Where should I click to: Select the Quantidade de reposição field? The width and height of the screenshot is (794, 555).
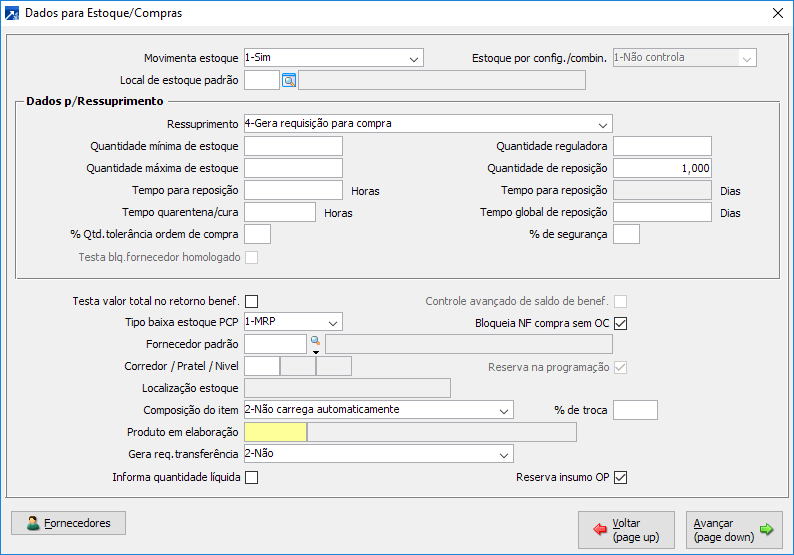(x=662, y=168)
